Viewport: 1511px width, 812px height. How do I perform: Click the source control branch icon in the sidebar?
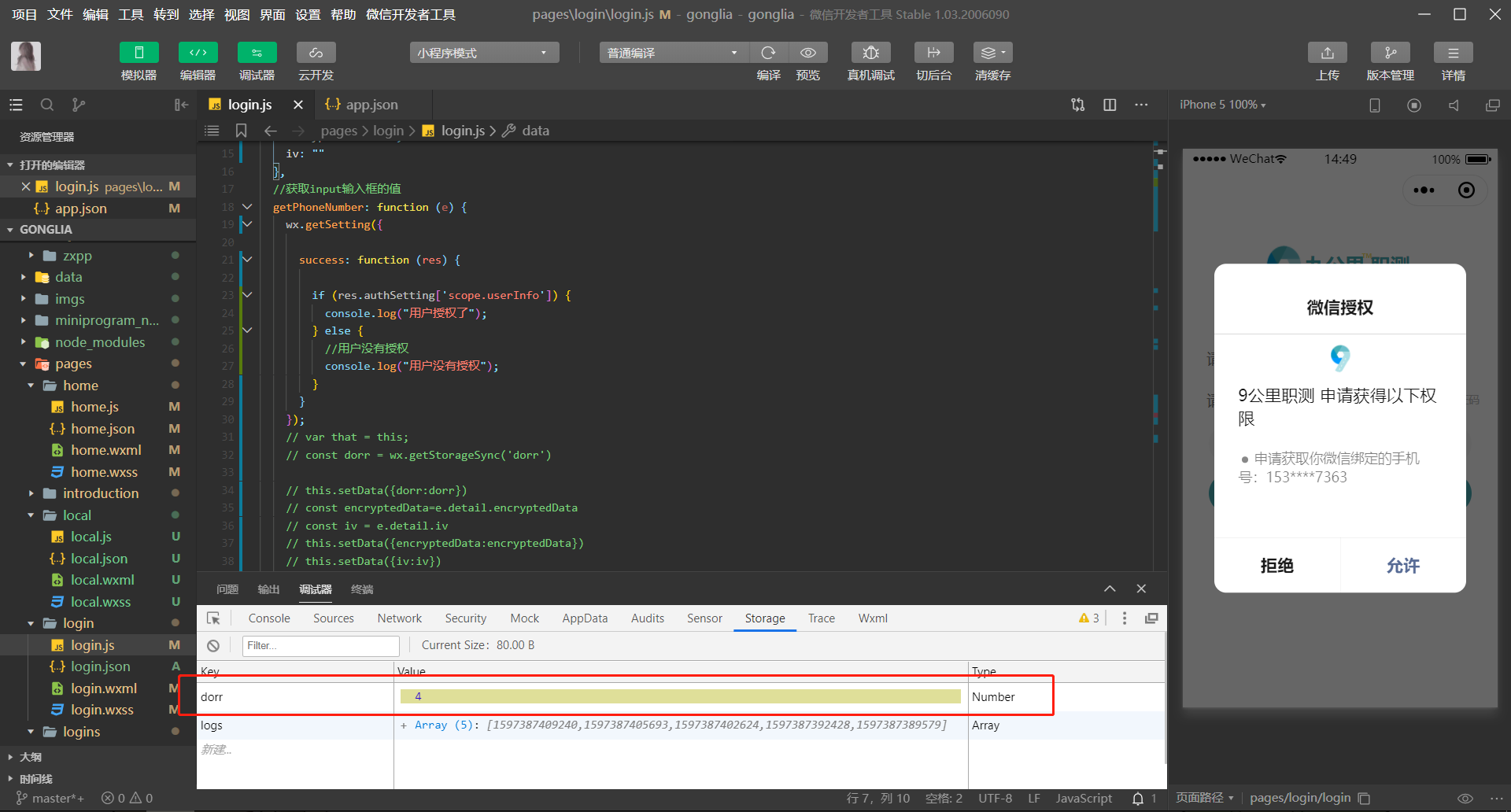click(78, 105)
